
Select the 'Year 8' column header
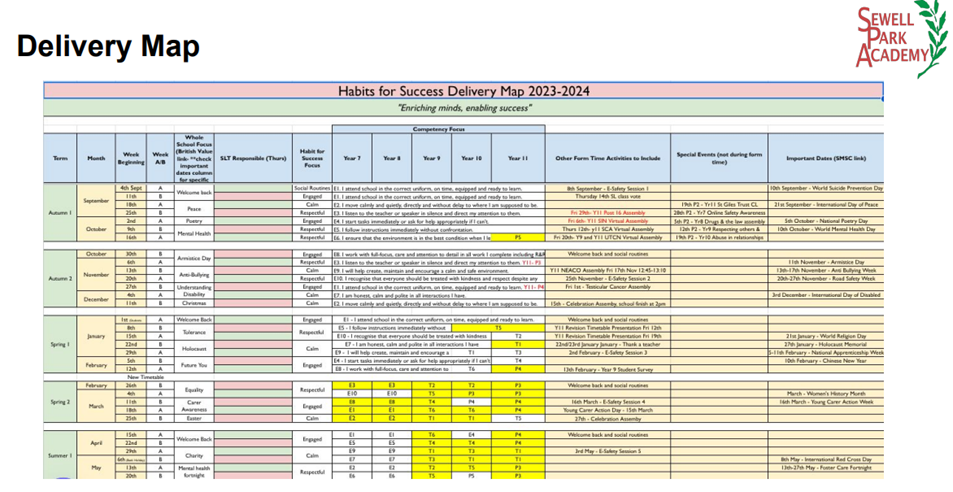click(x=392, y=158)
